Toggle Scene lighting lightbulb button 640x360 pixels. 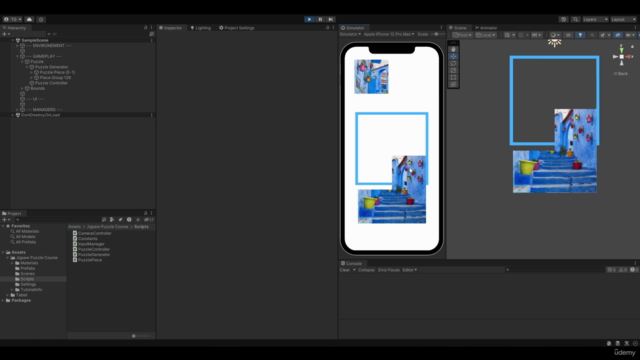[580, 35]
